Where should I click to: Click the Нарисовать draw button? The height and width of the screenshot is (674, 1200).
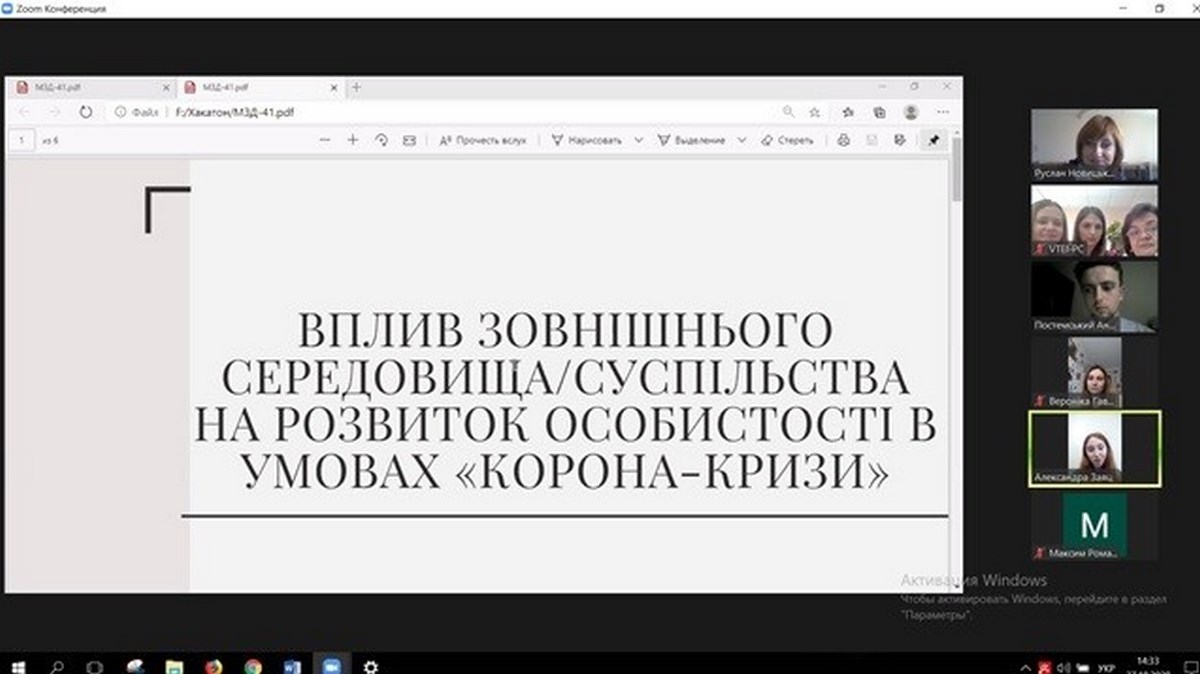587,141
